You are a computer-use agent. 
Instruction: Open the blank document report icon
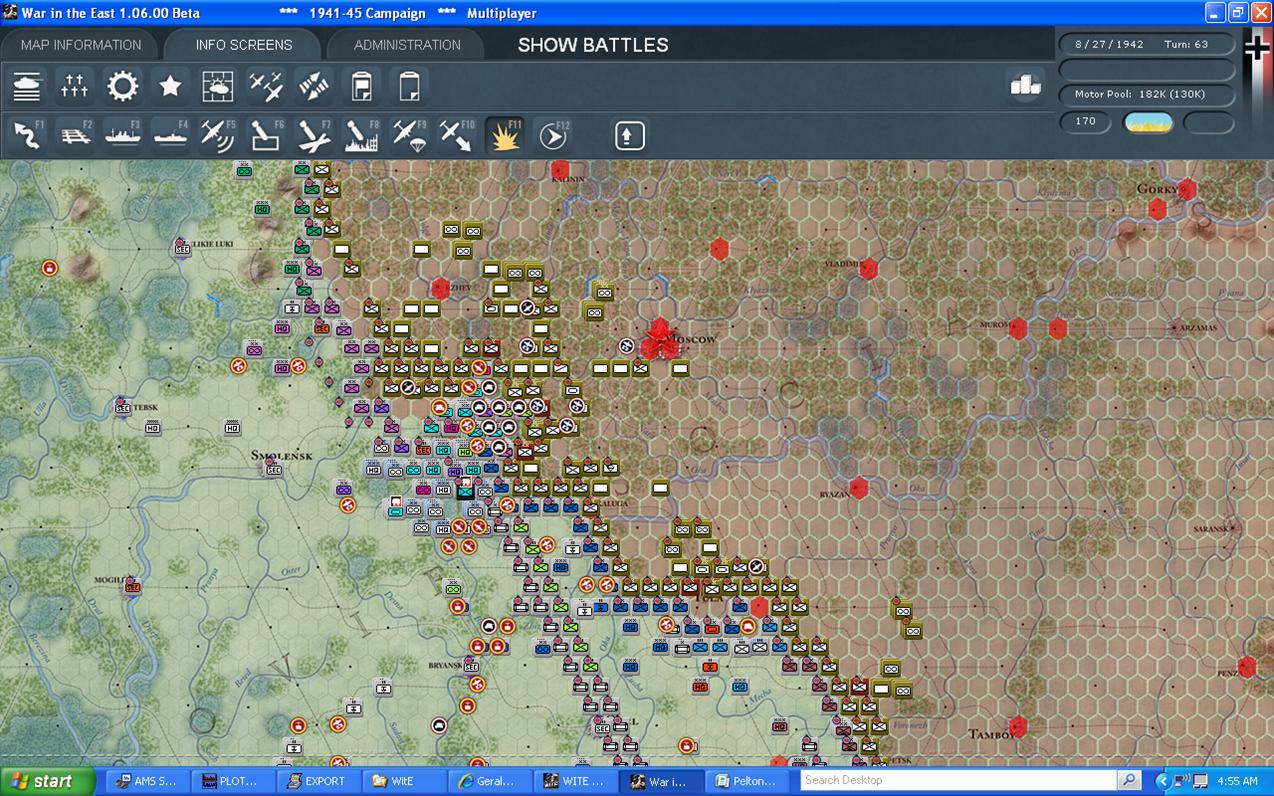pyautogui.click(x=409, y=87)
